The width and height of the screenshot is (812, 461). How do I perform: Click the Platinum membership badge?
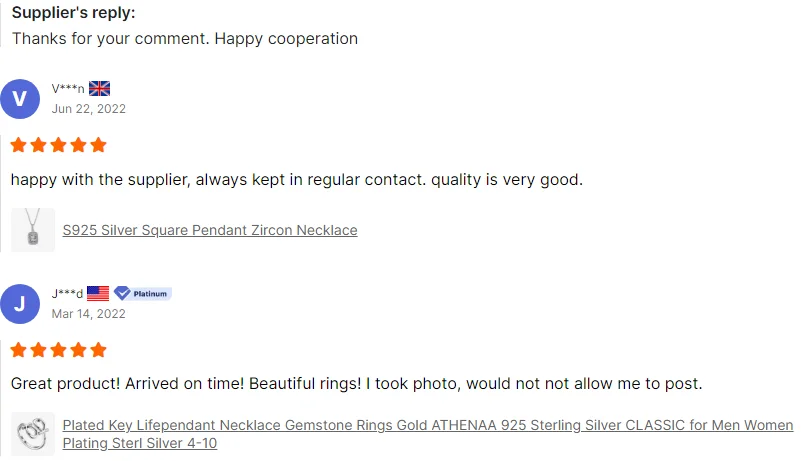pos(142,293)
